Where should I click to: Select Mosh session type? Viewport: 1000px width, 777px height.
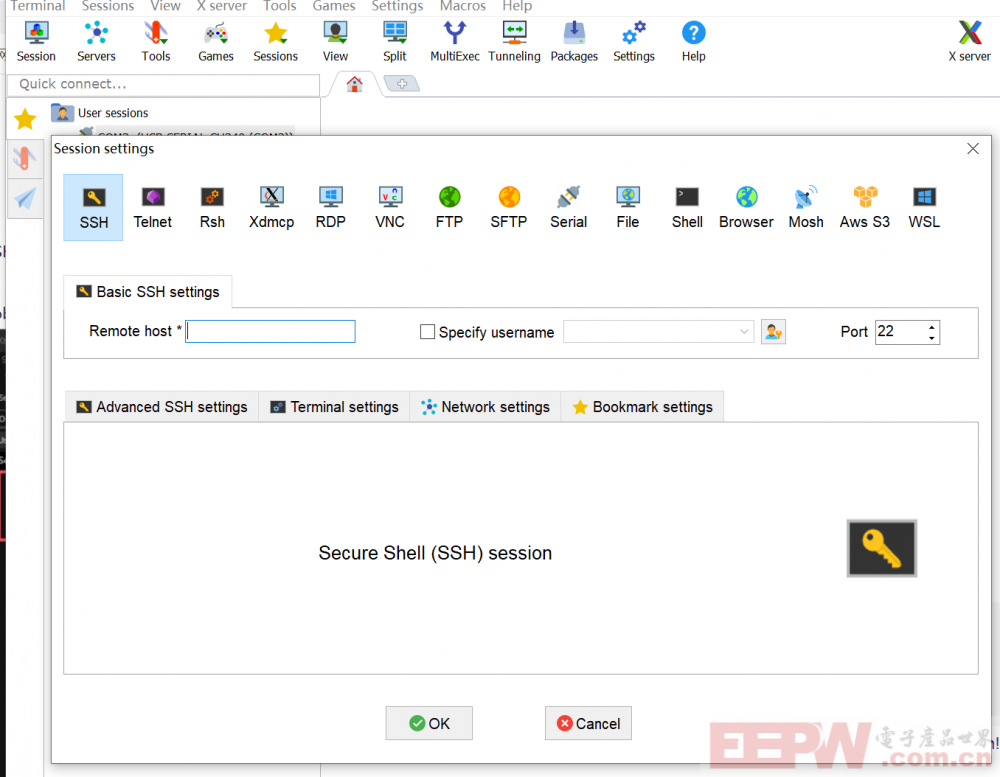[805, 207]
